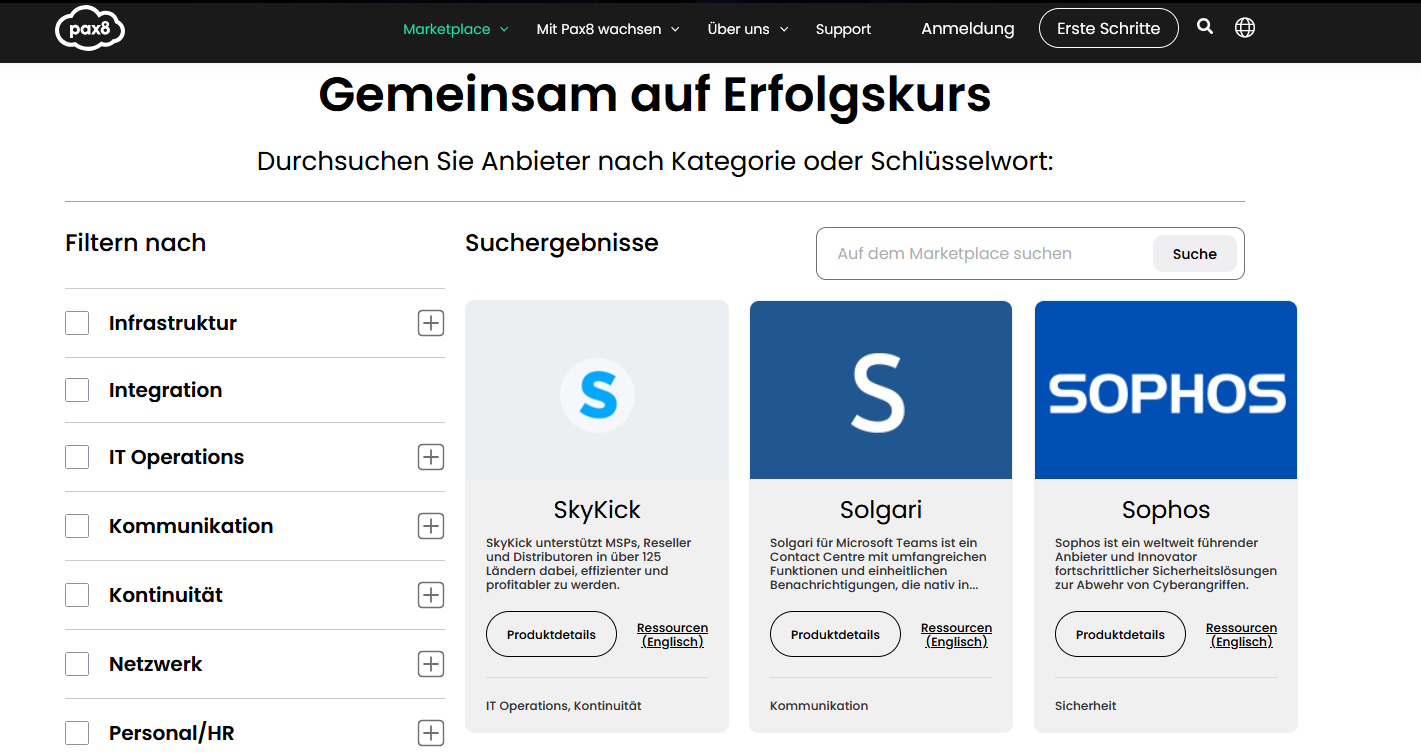1421x753 pixels.
Task: Tick the Integration filter checkbox
Action: (77, 390)
